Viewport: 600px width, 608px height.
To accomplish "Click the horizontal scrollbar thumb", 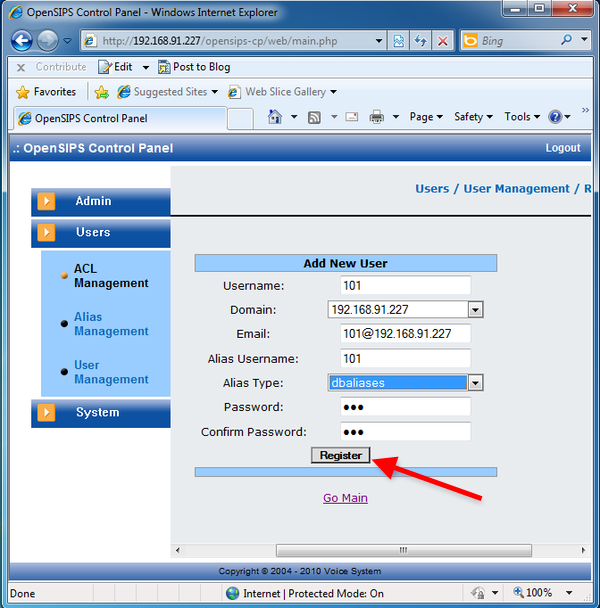I will [403, 550].
